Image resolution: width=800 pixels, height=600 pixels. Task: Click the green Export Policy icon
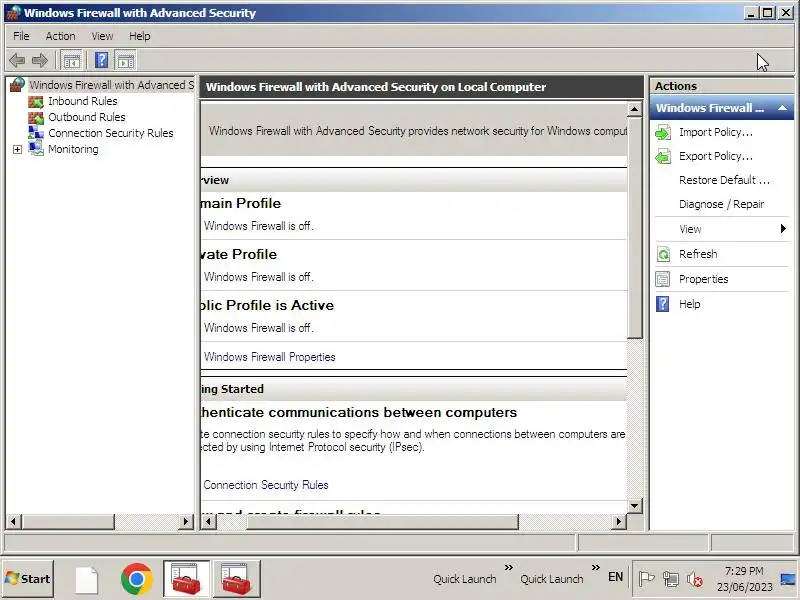tap(663, 157)
